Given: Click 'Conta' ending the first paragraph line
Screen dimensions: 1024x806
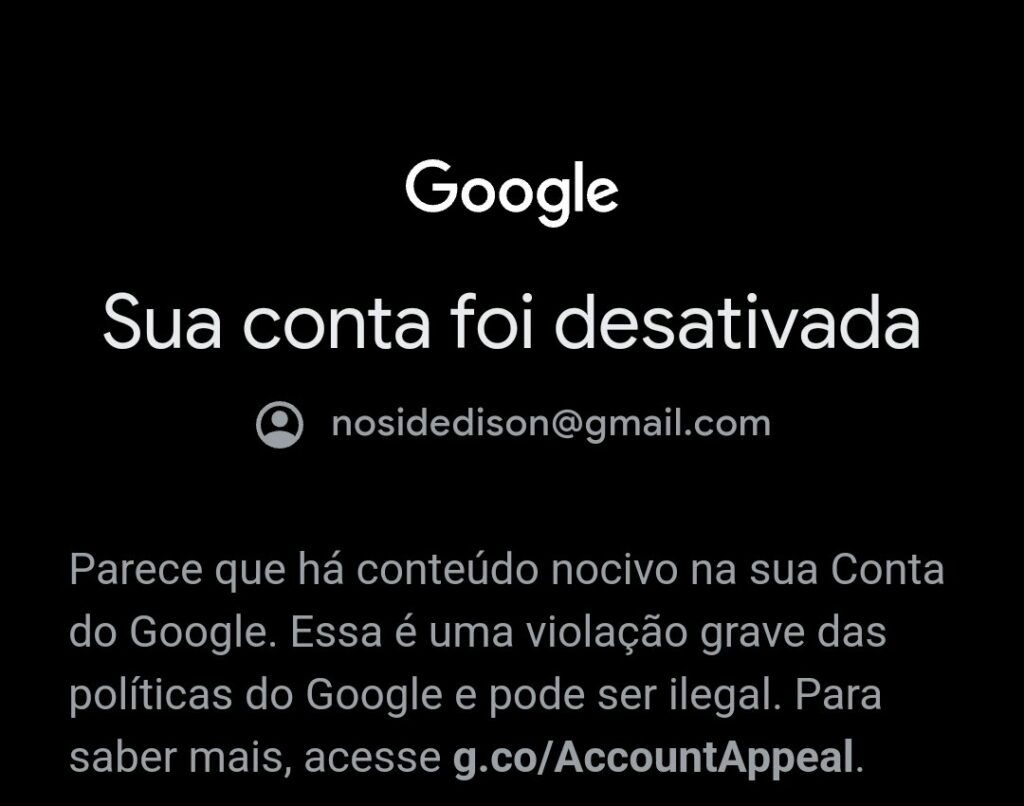Looking at the screenshot, I should coord(888,569).
